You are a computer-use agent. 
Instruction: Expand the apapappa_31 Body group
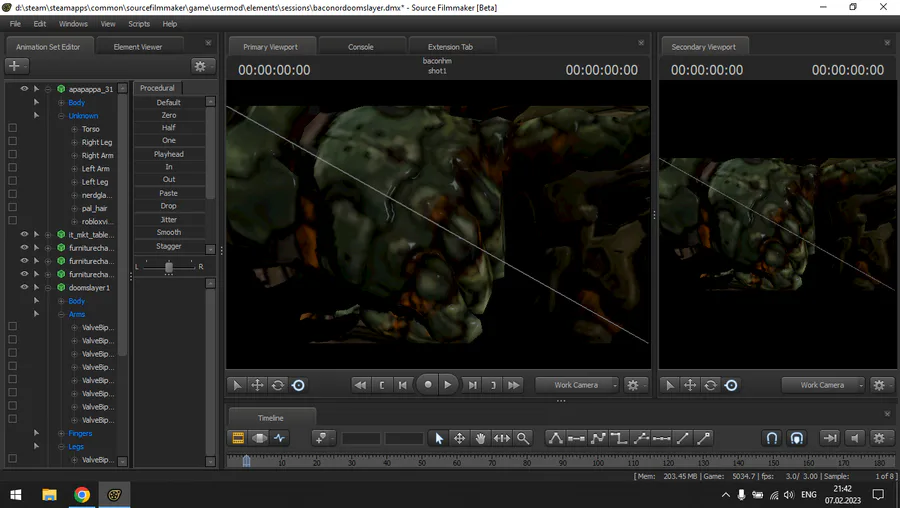[61, 103]
